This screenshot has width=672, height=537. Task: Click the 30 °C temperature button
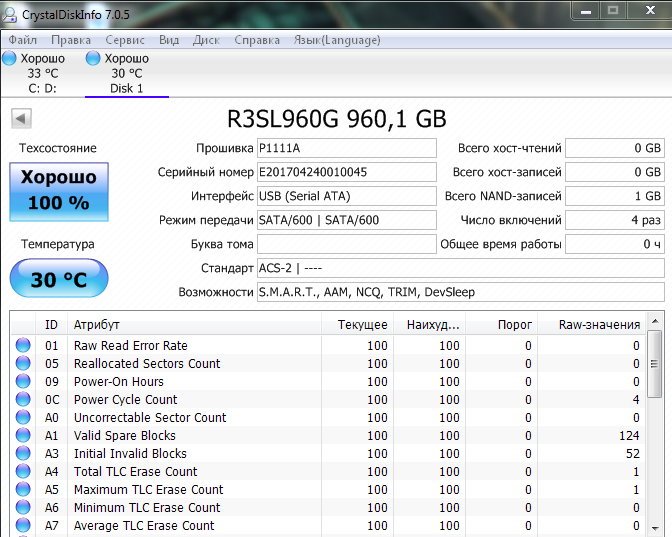point(59,278)
